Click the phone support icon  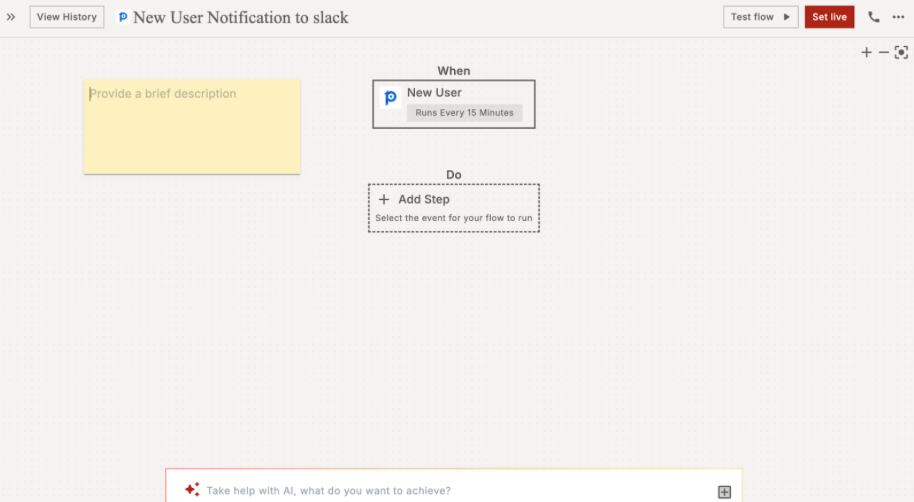pyautogui.click(x=874, y=17)
